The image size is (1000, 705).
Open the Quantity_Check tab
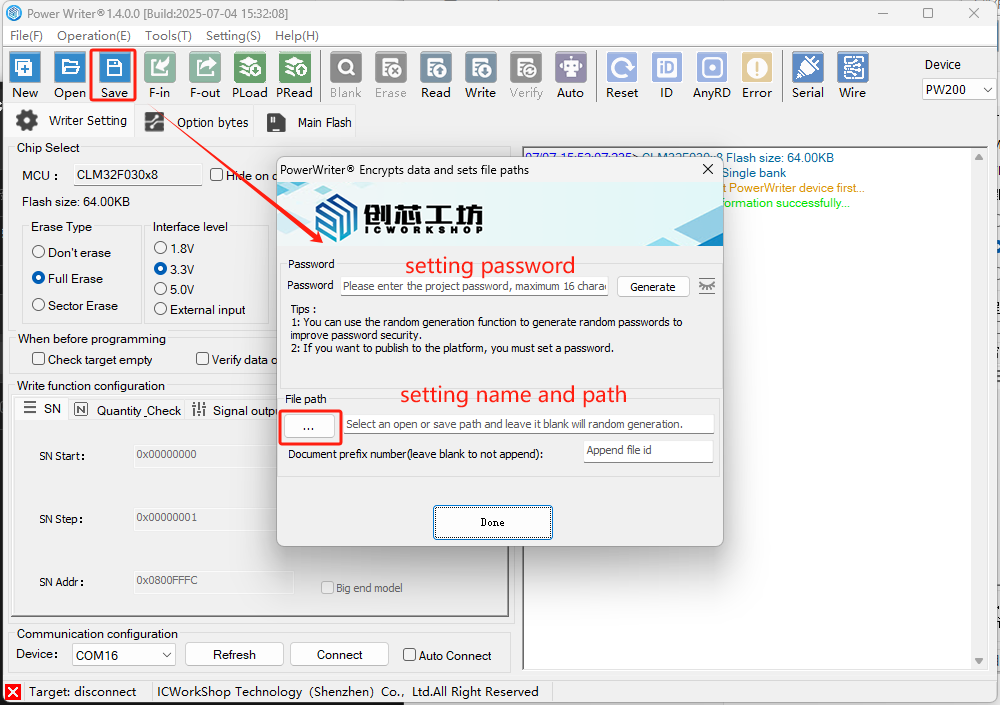(x=128, y=410)
